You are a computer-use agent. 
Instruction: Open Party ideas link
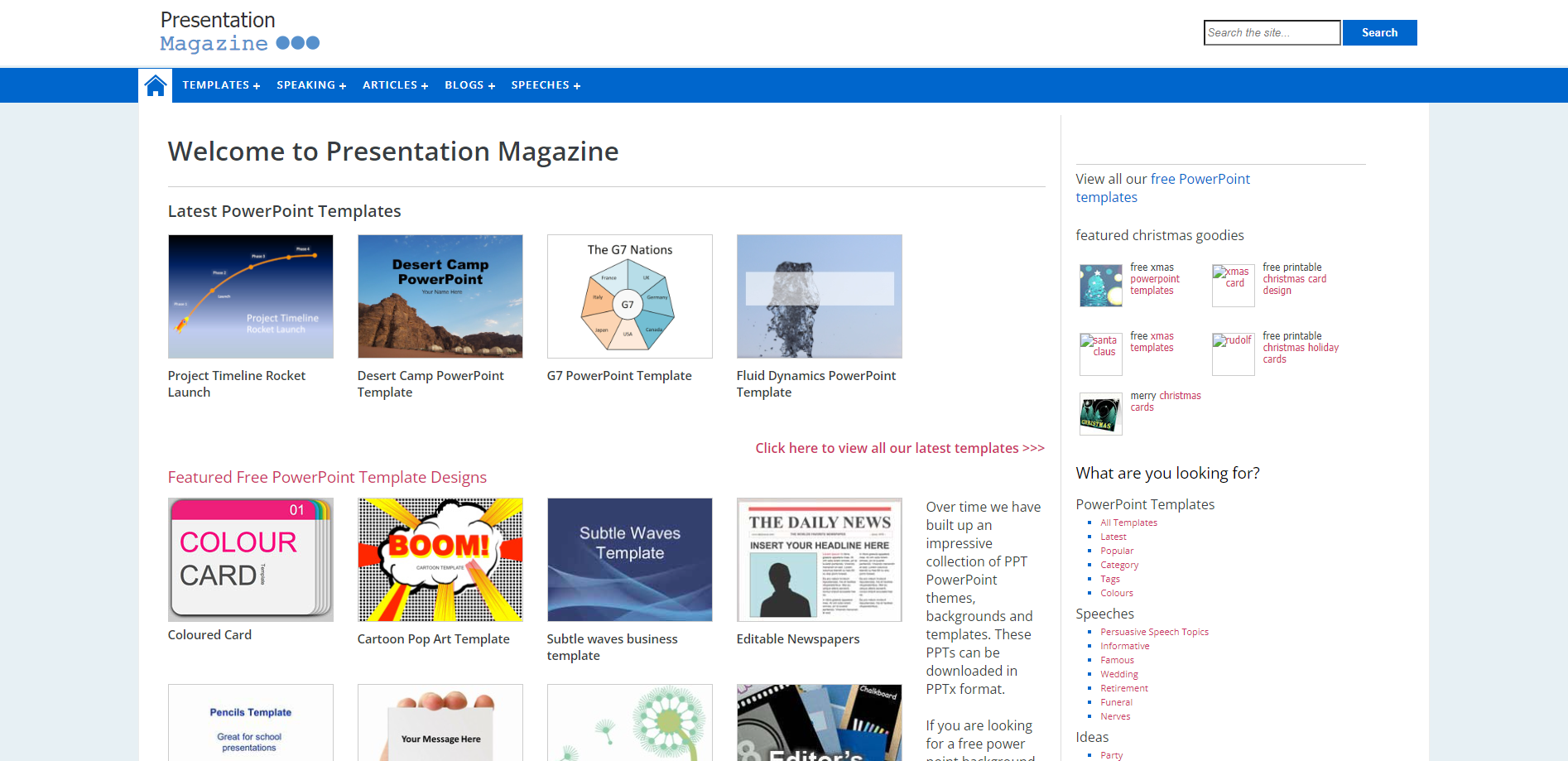[1112, 755]
